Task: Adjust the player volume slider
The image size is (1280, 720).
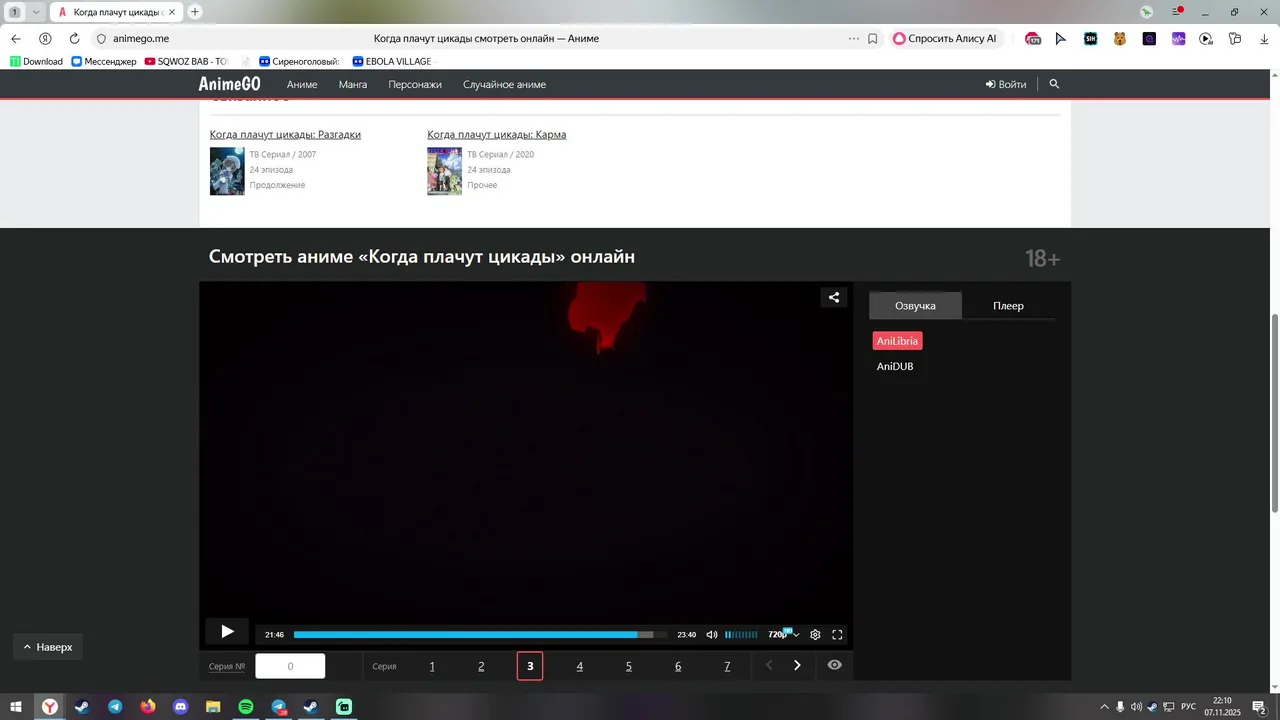Action: coord(741,635)
